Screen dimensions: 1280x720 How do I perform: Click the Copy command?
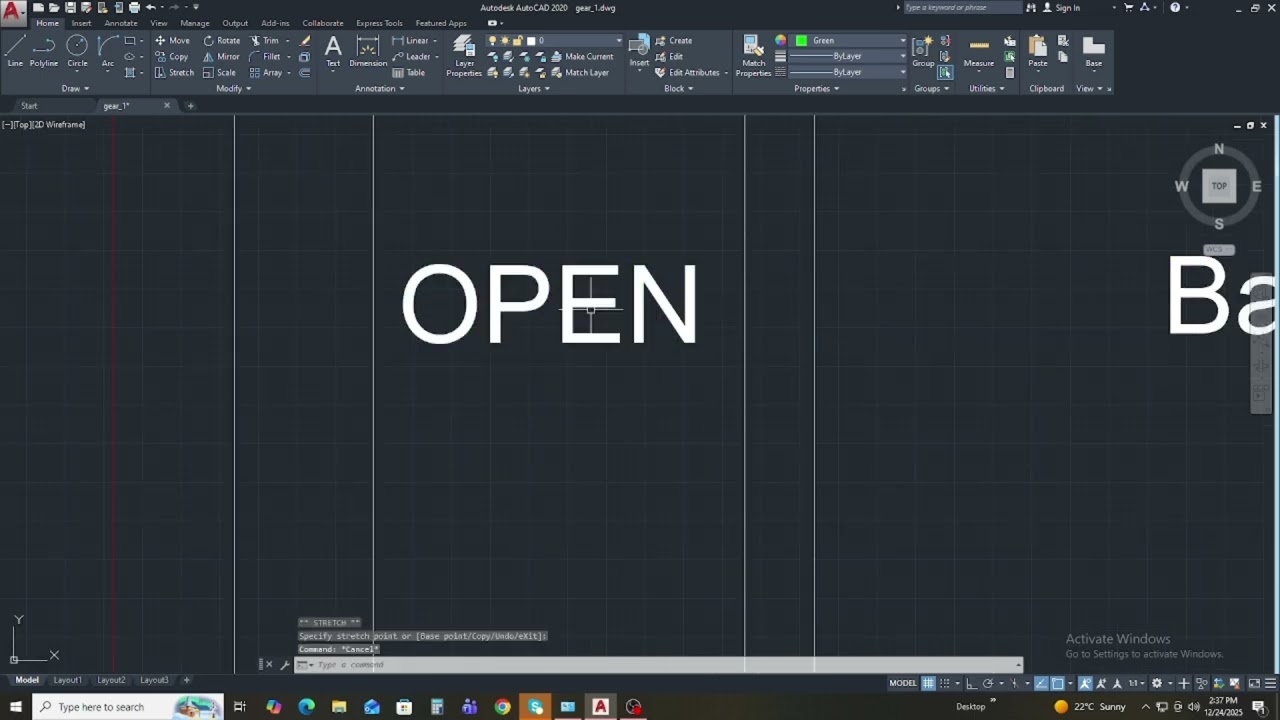click(x=172, y=57)
